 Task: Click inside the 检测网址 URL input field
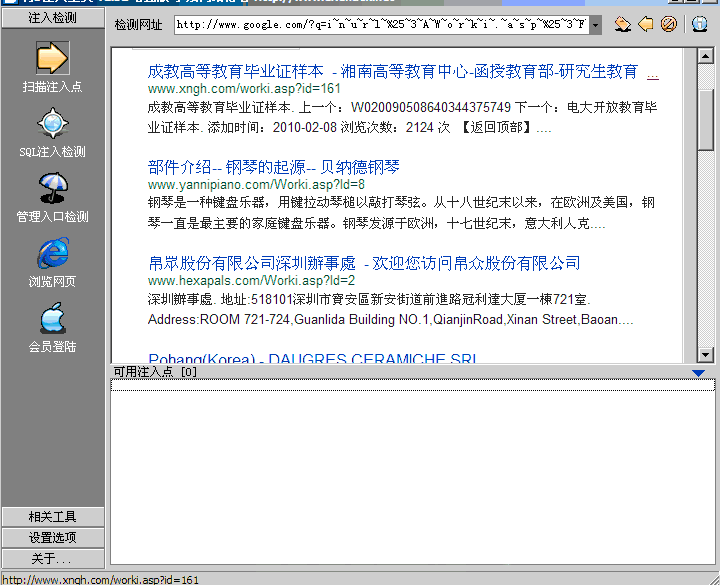click(380, 25)
